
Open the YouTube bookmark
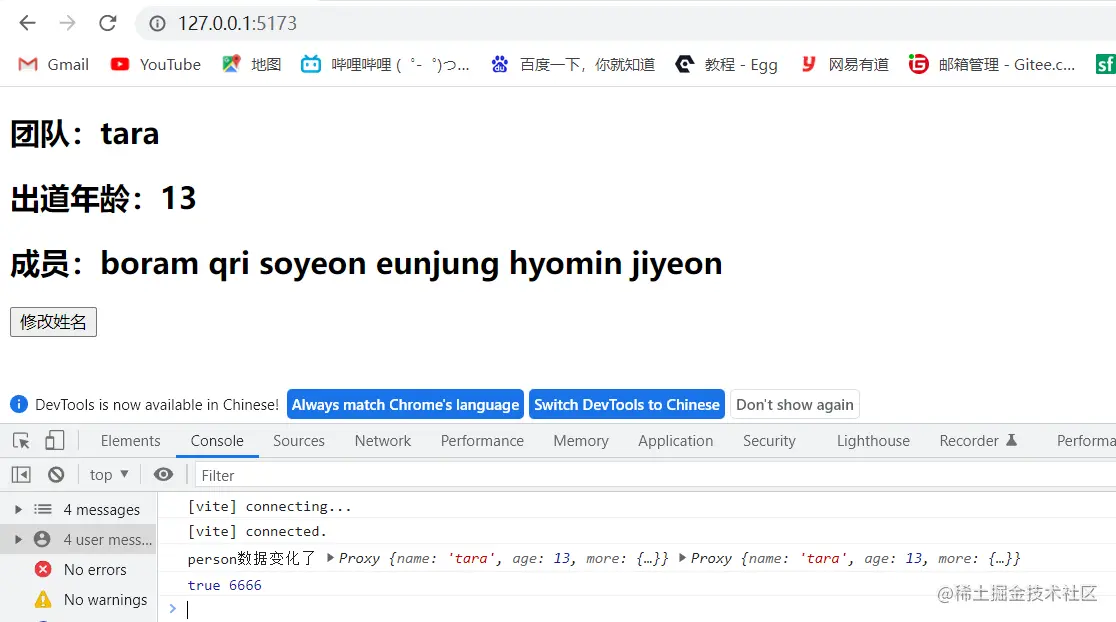coord(156,65)
